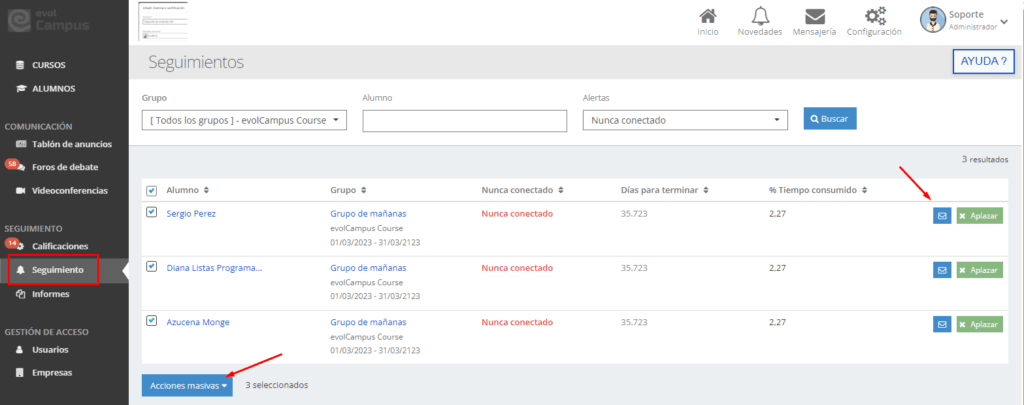Viewport: 1024px width, 405px height.
Task: Click envelope icon in Azucena Monge row
Action: [x=941, y=324]
